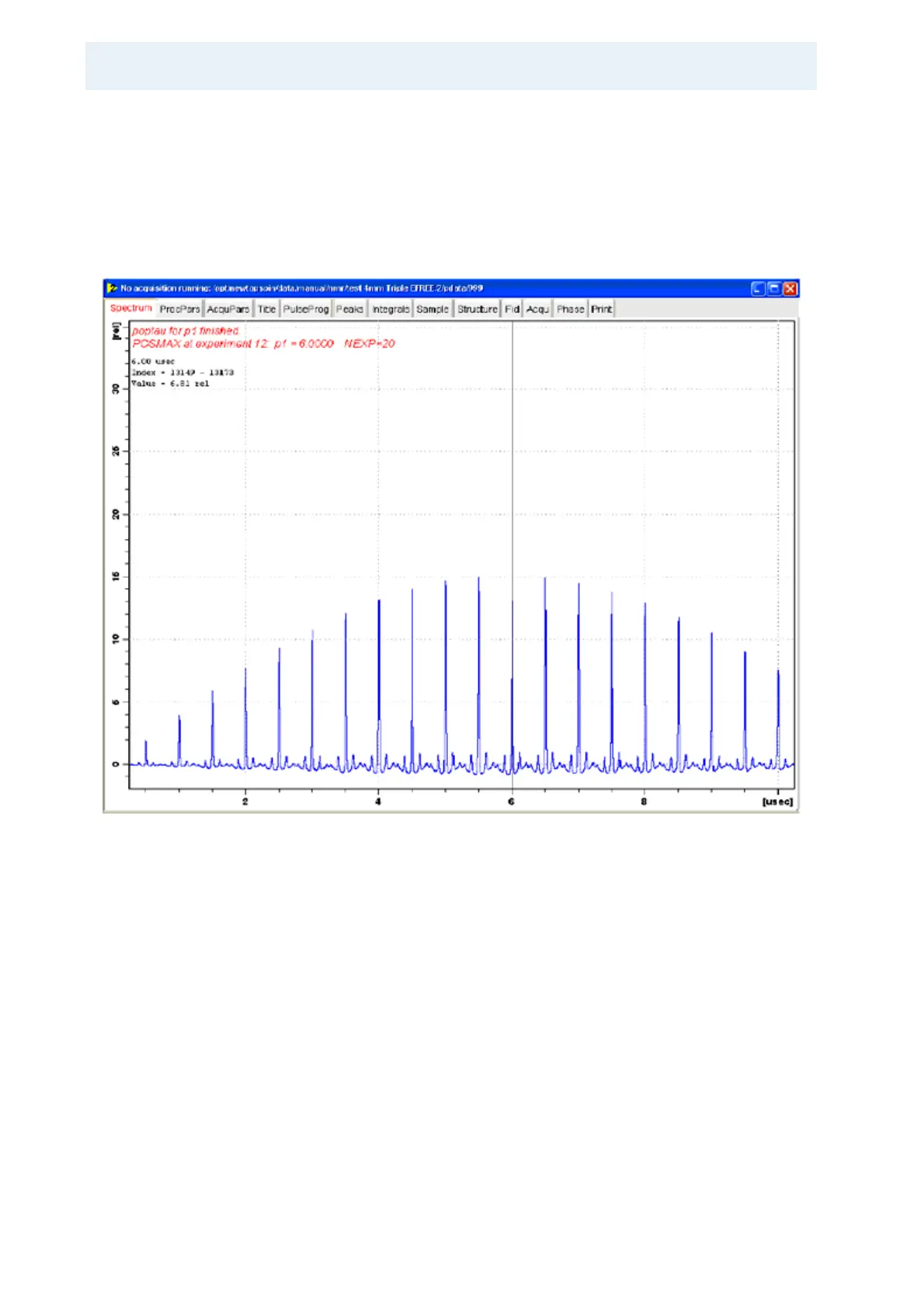This screenshot has width=924, height=1308.
Task: Close the spectrum data window
Action: tap(790, 288)
